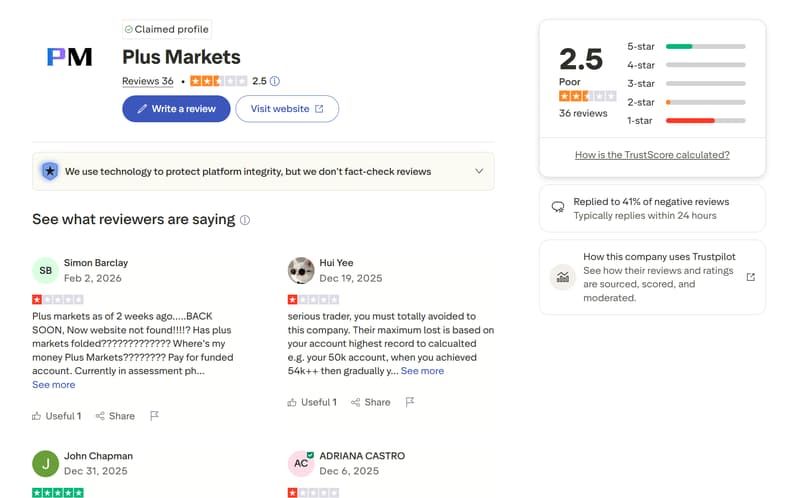Mark Hui Yee's review as Useful
The width and height of the screenshot is (800, 498).
pos(312,402)
